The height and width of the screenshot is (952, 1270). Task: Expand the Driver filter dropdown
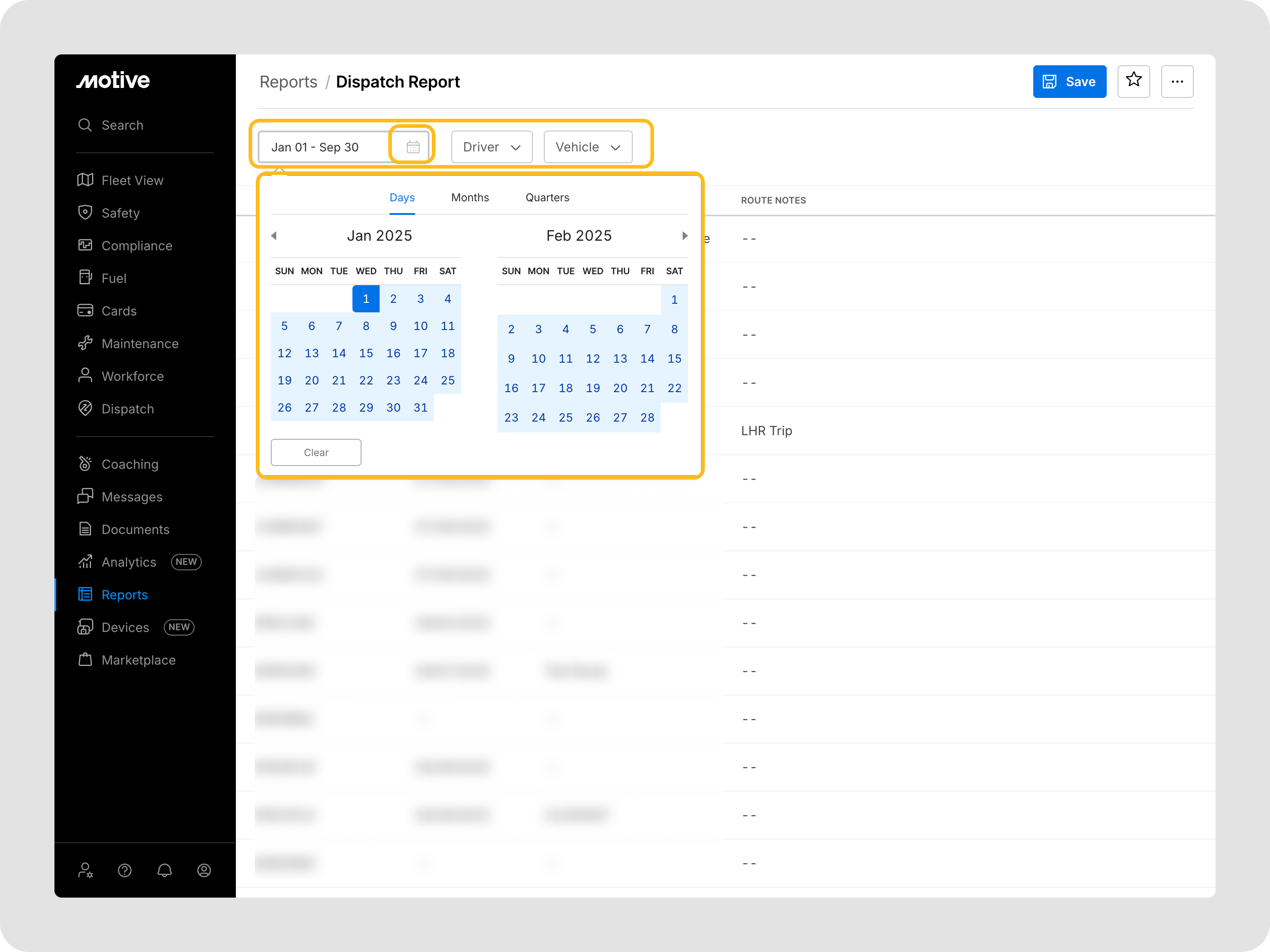492,147
